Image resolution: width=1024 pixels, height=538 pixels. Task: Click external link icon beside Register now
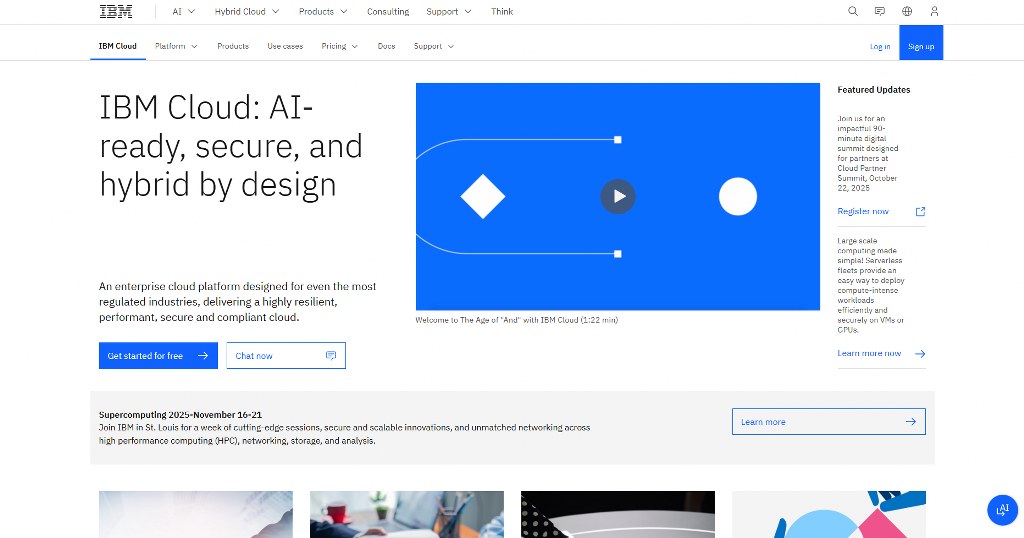pos(920,212)
